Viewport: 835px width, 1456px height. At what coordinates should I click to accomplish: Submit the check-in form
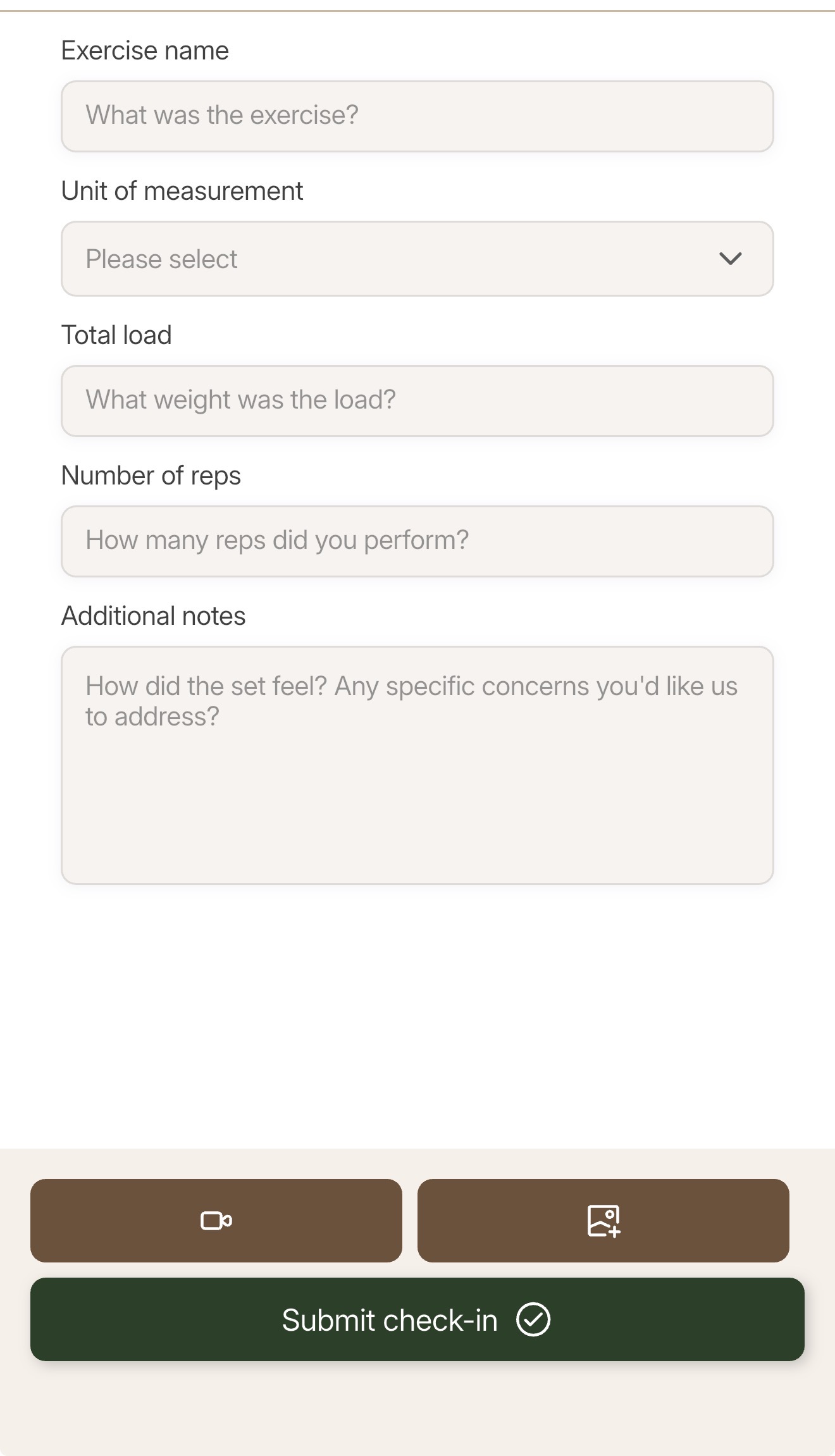pyautogui.click(x=417, y=1319)
